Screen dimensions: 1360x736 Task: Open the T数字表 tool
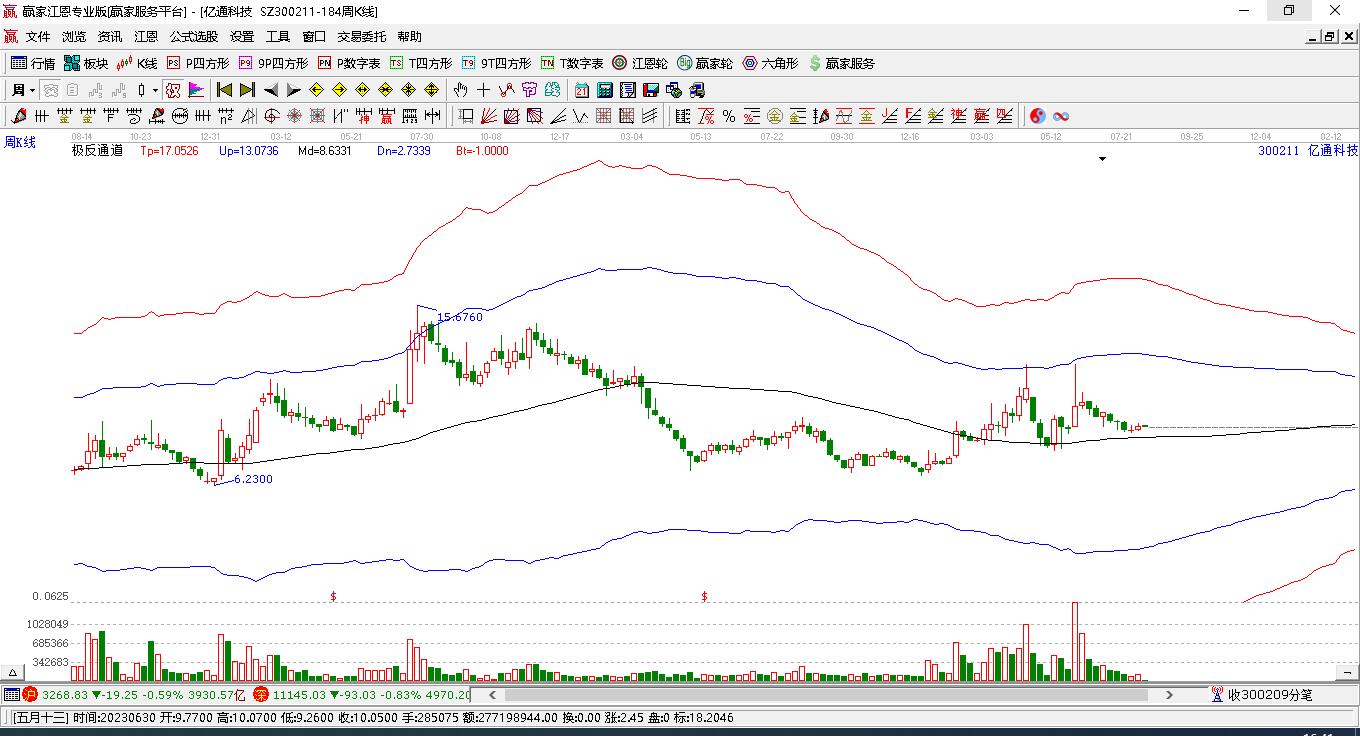click(572, 63)
